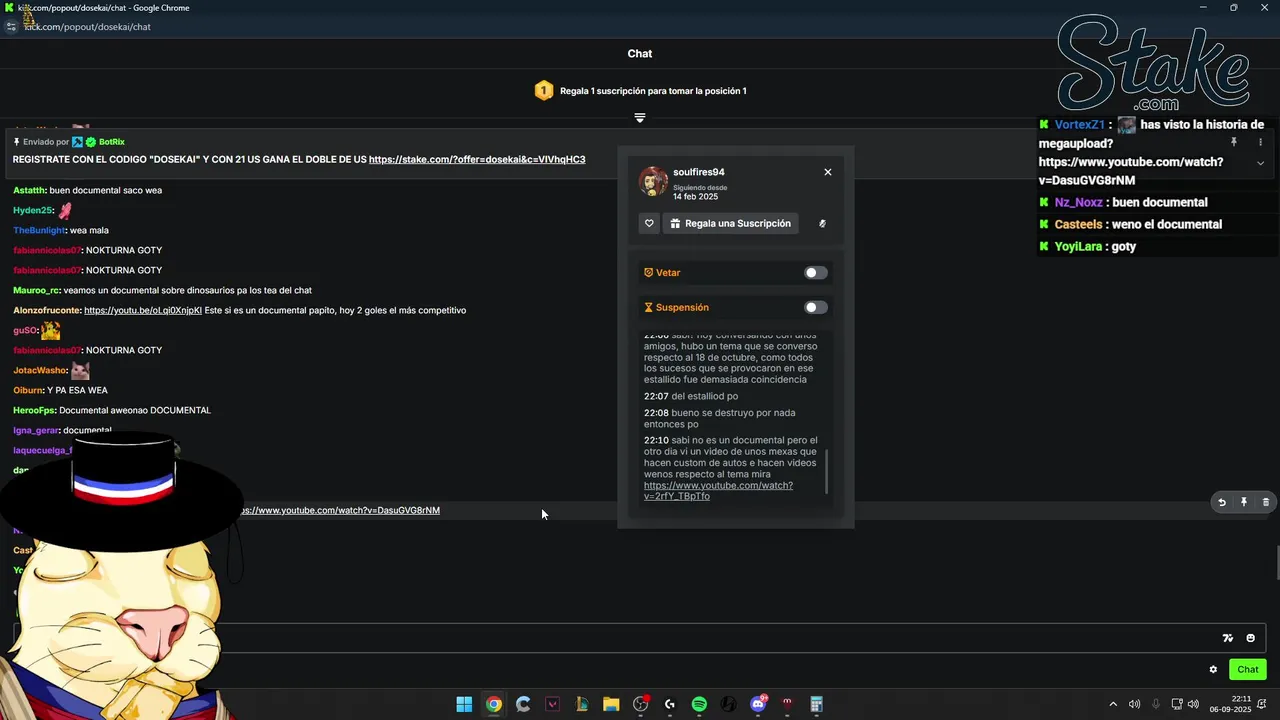Open Alonzofruconte's youtu.be link
This screenshot has height=720, width=1280.
(143, 310)
